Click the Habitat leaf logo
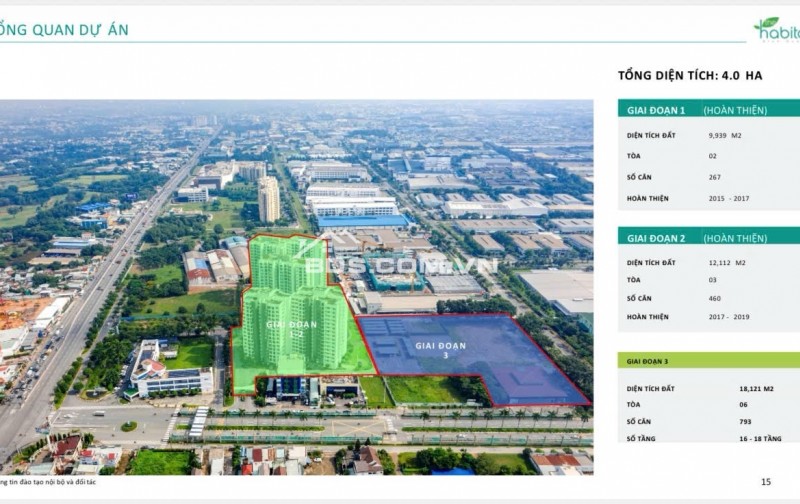 click(x=777, y=30)
